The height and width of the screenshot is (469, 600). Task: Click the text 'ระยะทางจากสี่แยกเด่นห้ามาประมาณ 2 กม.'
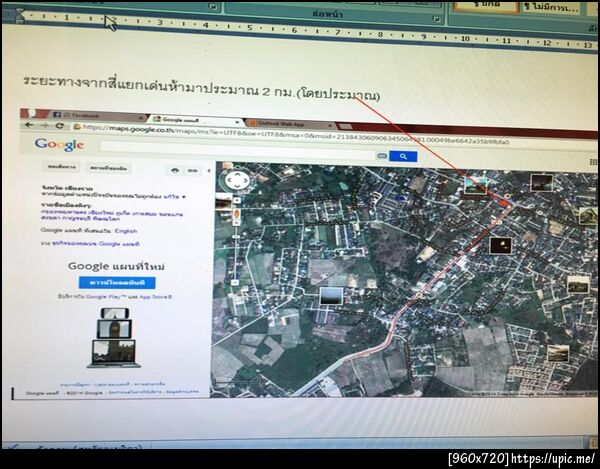(x=158, y=88)
